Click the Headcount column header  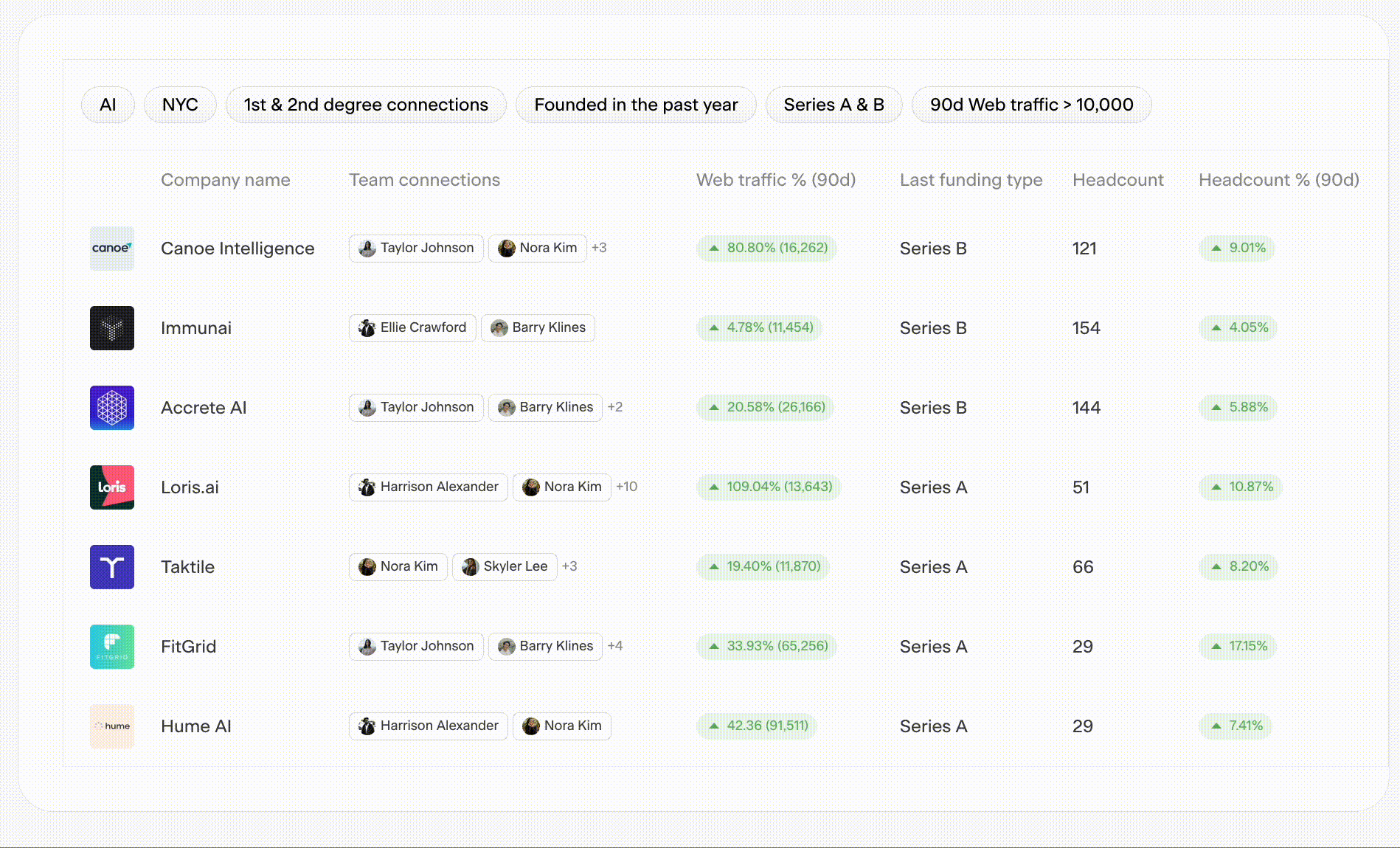coord(1117,180)
